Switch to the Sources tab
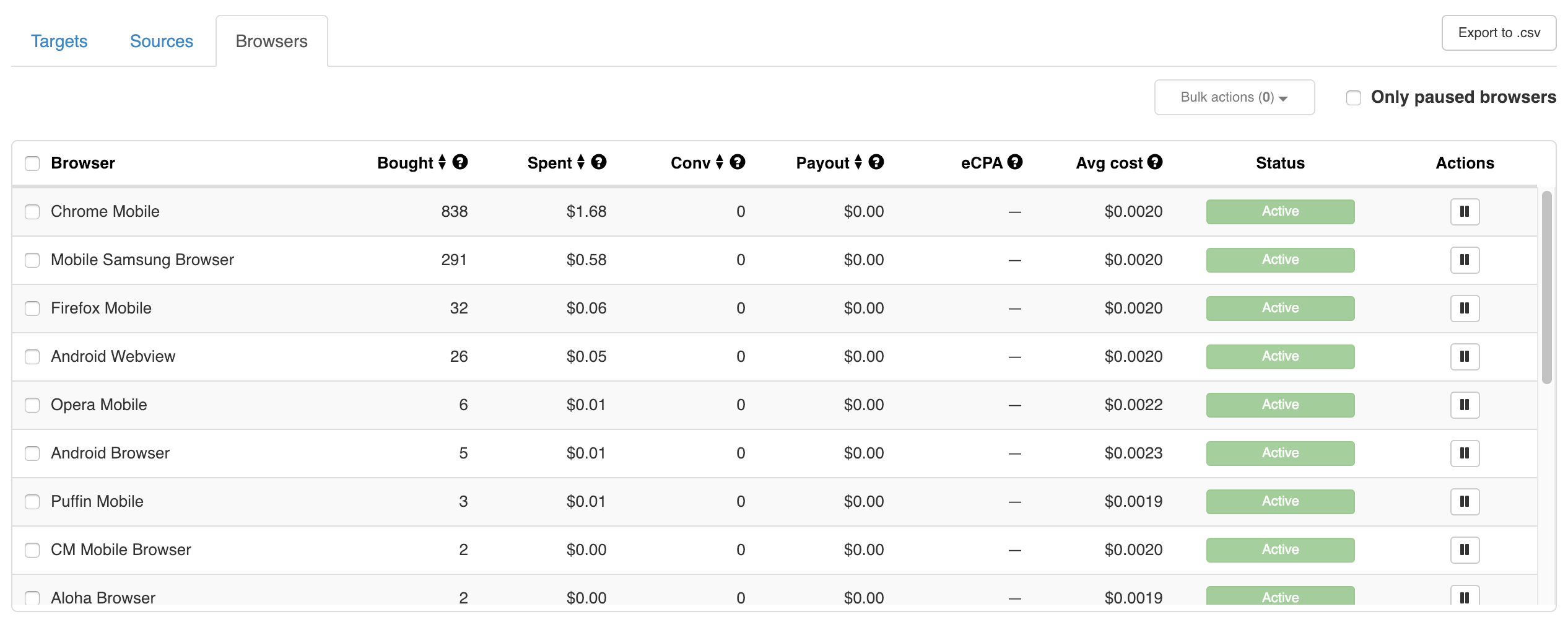This screenshot has height=627, width=1568. pyautogui.click(x=162, y=42)
